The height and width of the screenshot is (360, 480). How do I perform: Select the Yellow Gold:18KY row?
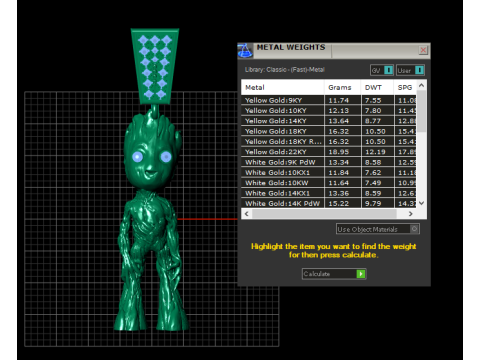pyautogui.click(x=328, y=131)
